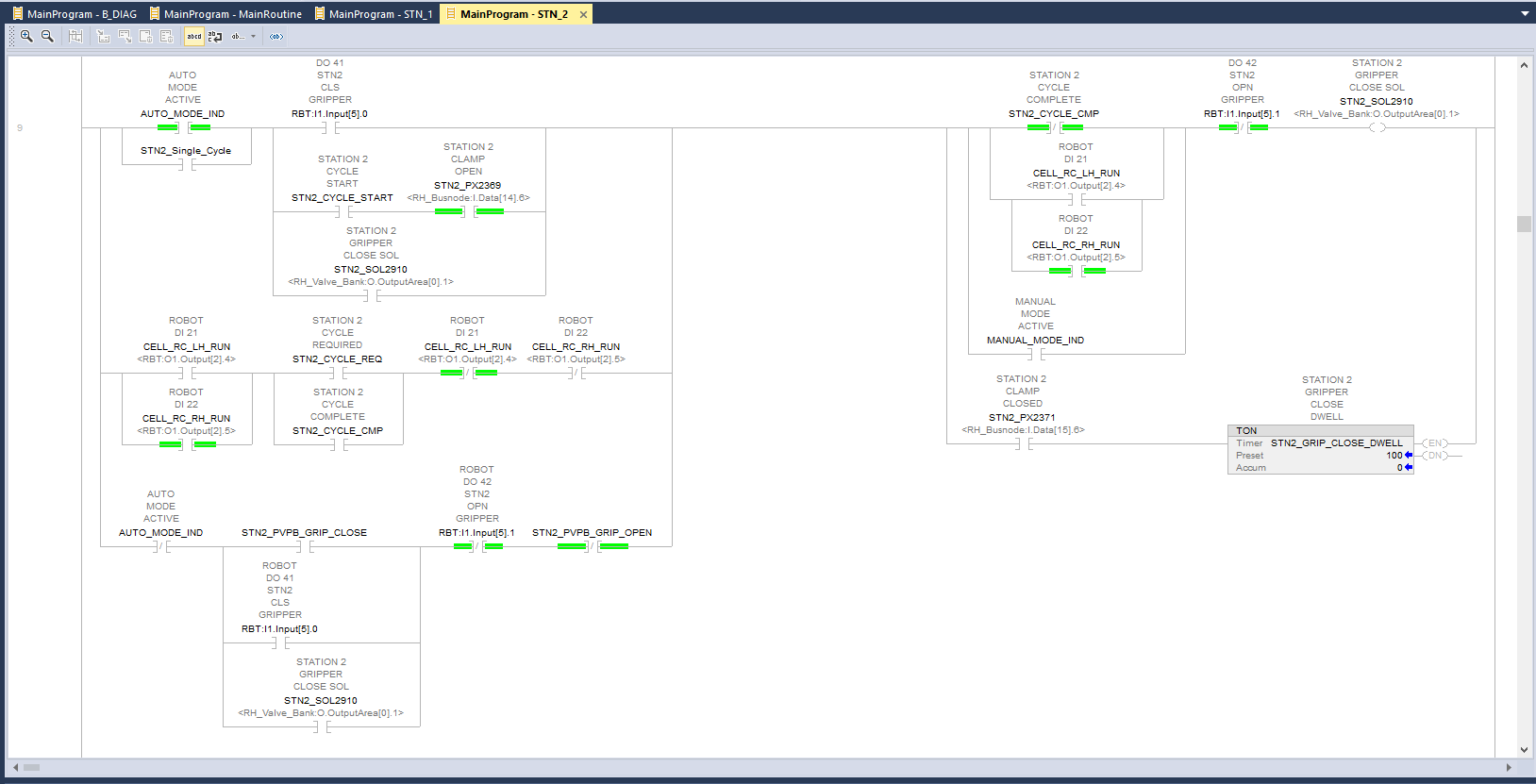
Task: Click the Zoom Out magnifier icon
Action: pos(47,36)
